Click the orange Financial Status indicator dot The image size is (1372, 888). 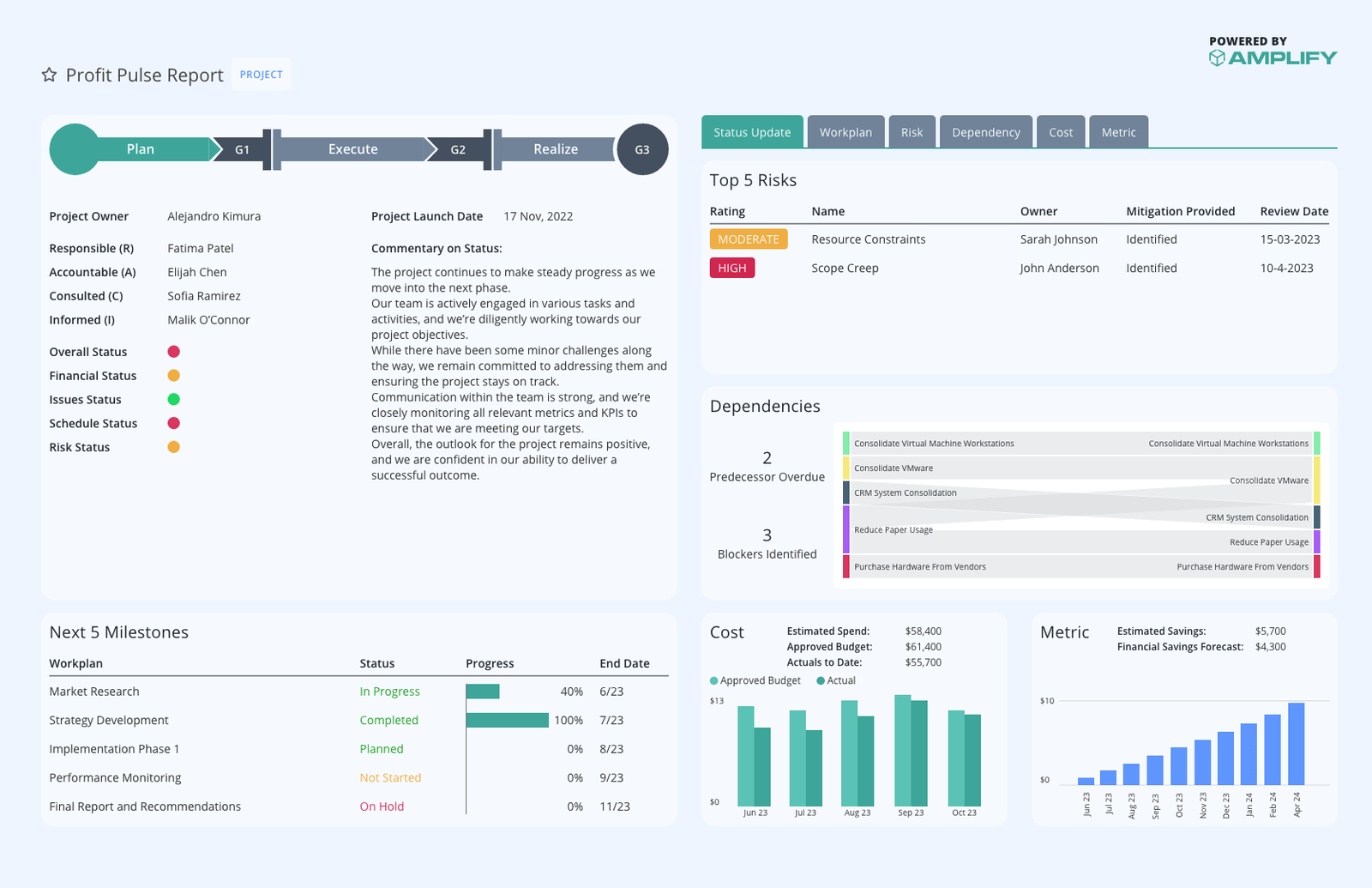(173, 376)
